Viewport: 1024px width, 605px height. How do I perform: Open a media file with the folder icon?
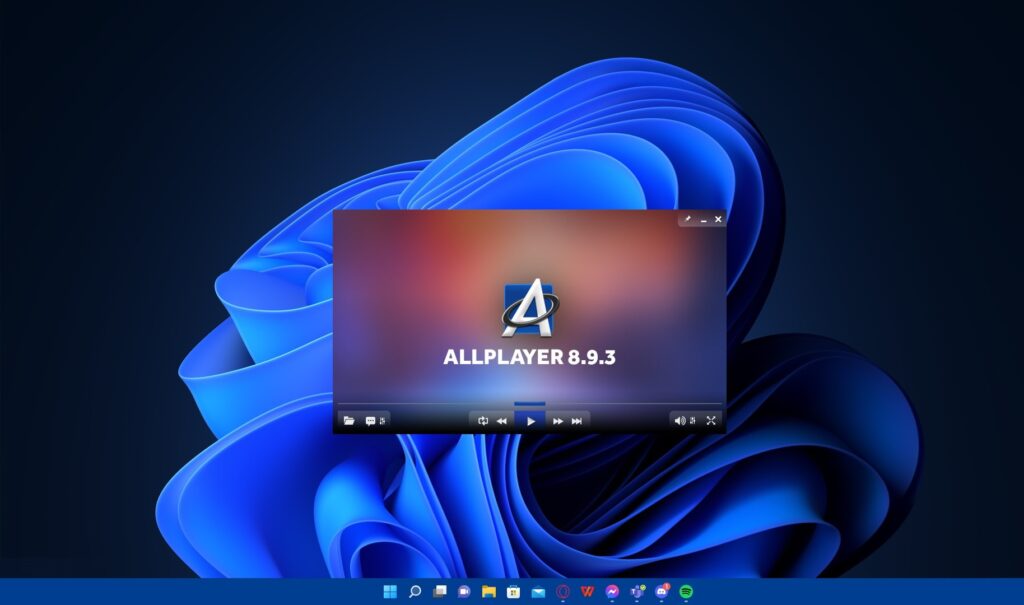coord(349,421)
